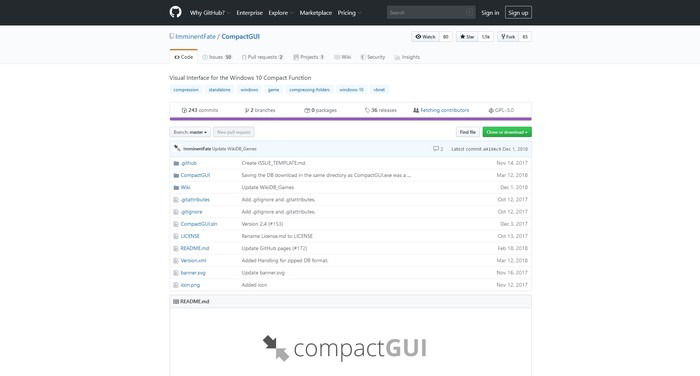Click the README.md header book icon
The width and height of the screenshot is (700, 376).
176,301
